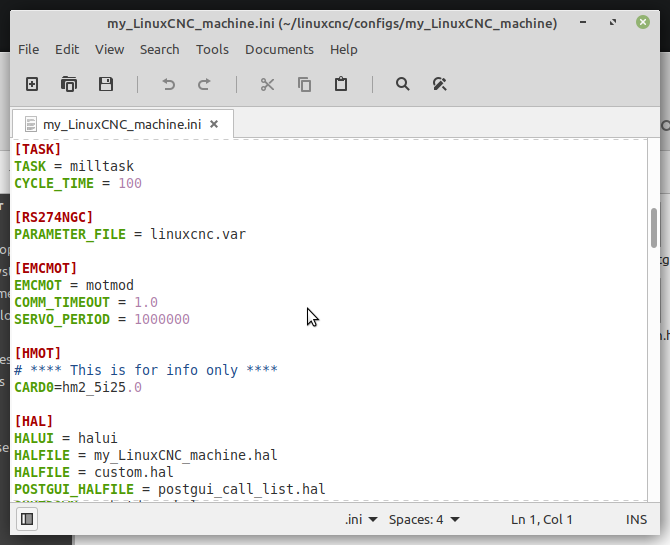This screenshot has width=670, height=545.
Task: Click the TASK = milltask line
Action: click(x=74, y=166)
